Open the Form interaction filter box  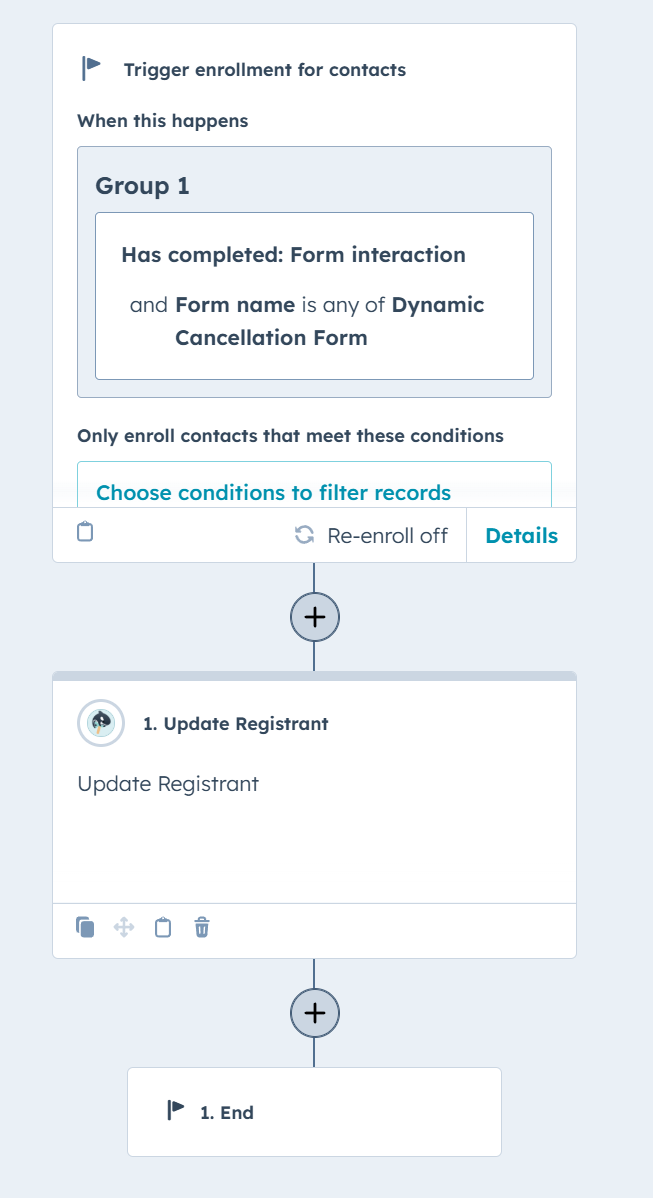(314, 296)
